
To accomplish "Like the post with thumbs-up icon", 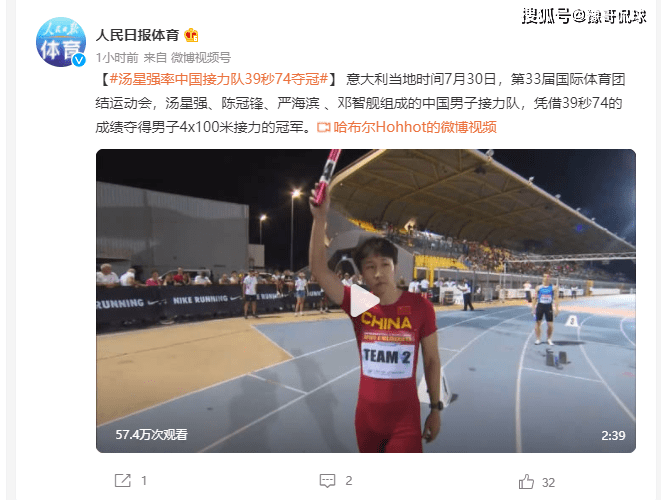I will coord(526,481).
